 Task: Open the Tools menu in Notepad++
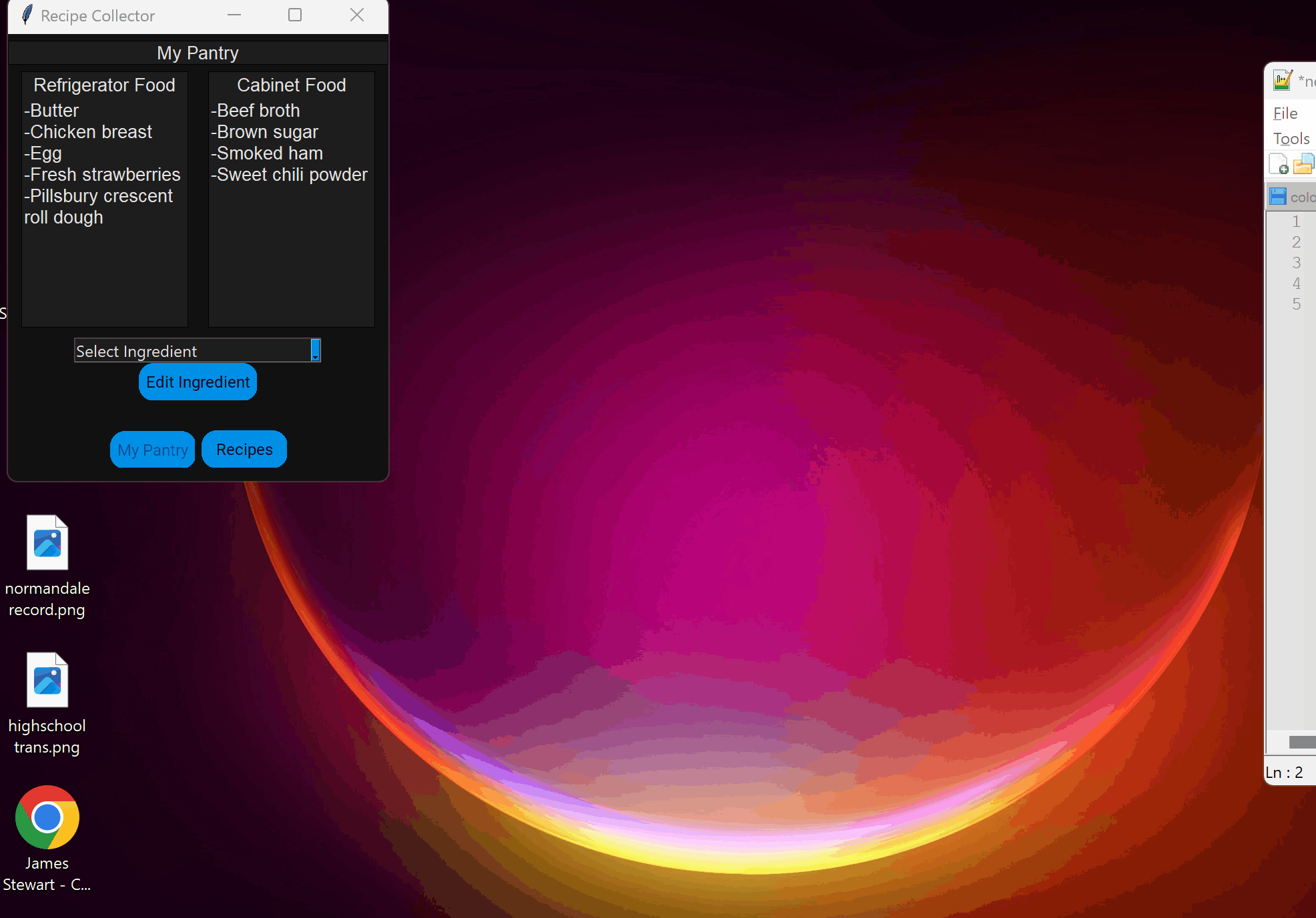tap(1291, 139)
